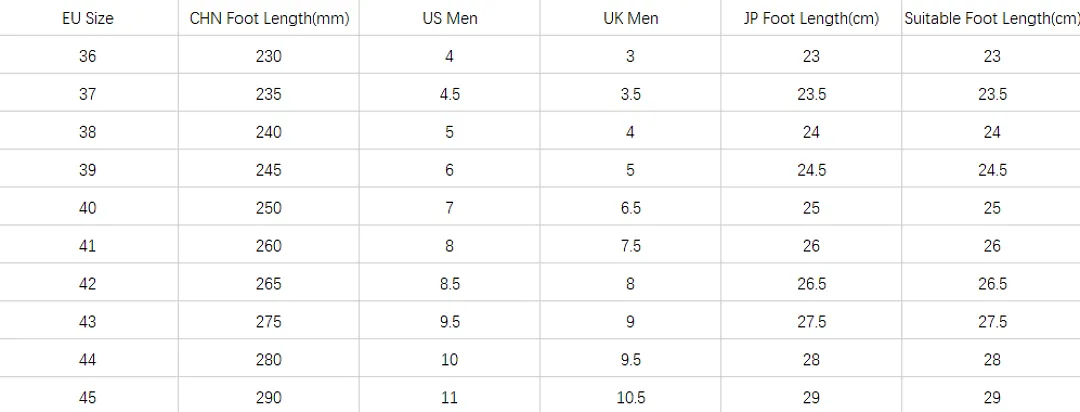This screenshot has height=412, width=1080.
Task: Select the EU size 45 cell
Action: coord(87,396)
